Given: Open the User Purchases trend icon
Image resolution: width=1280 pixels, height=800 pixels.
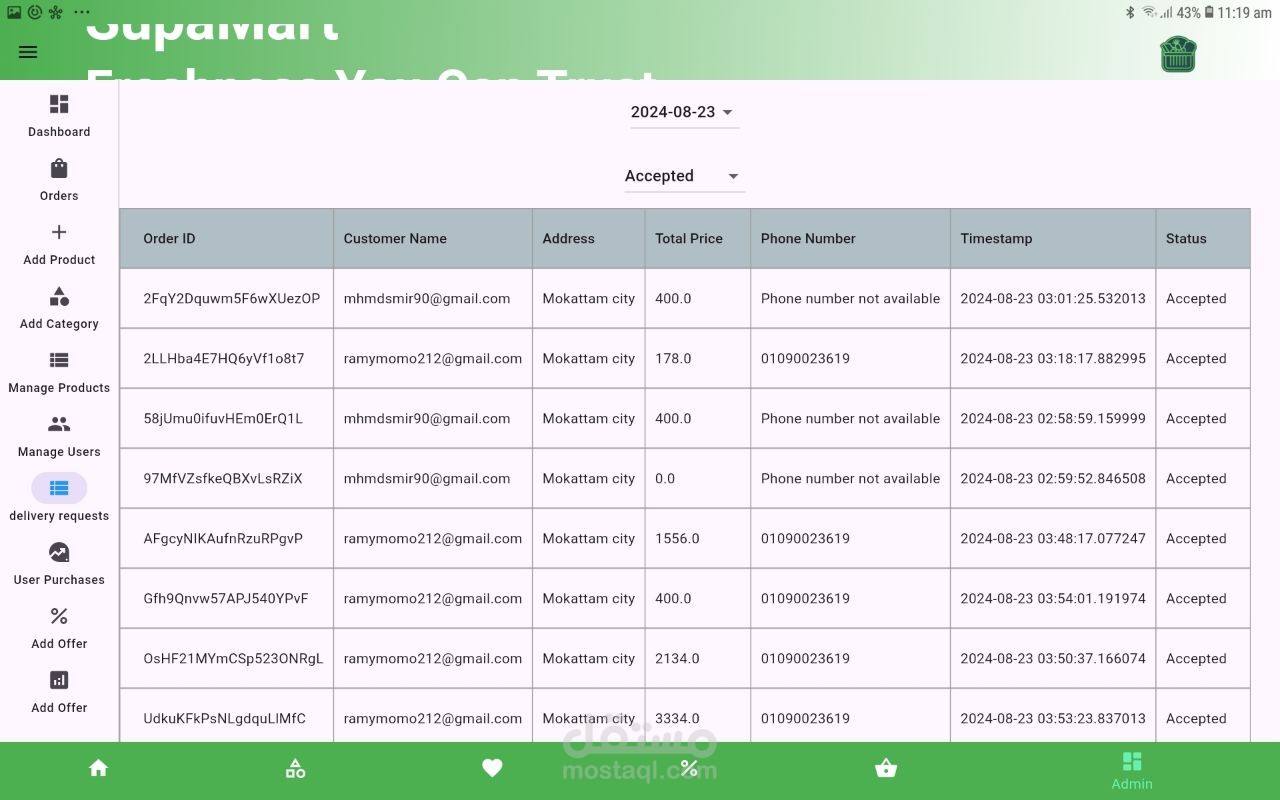Looking at the screenshot, I should point(59,552).
